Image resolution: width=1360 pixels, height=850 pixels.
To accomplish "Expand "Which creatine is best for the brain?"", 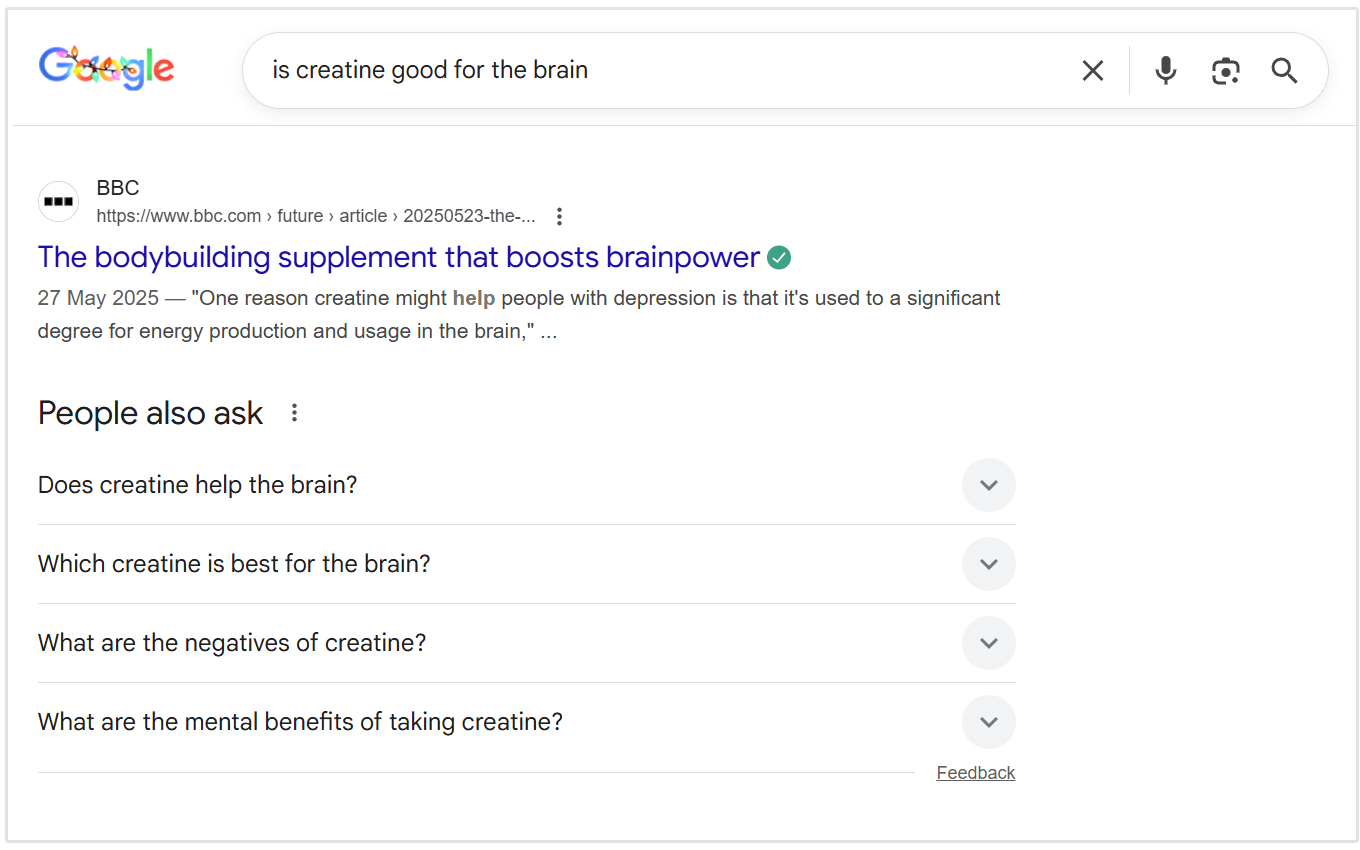I will point(988,564).
